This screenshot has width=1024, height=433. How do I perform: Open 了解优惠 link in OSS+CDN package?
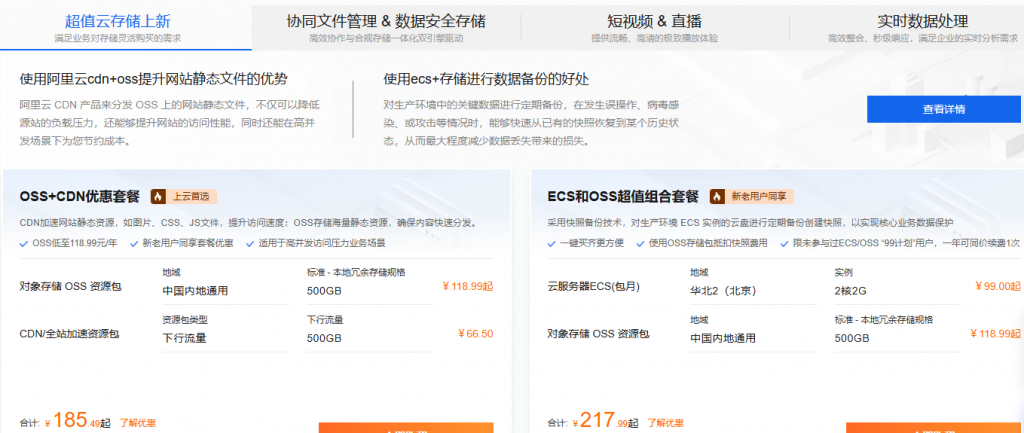138,423
